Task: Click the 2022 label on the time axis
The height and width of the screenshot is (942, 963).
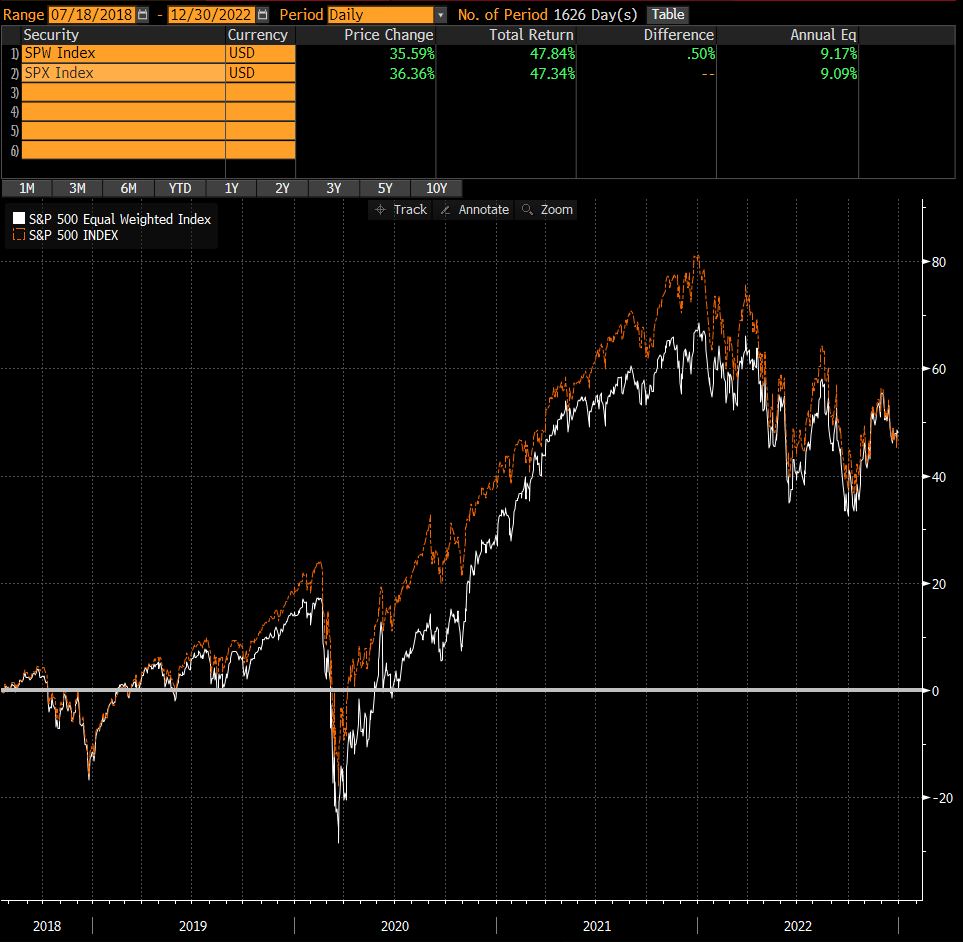Action: click(x=798, y=926)
